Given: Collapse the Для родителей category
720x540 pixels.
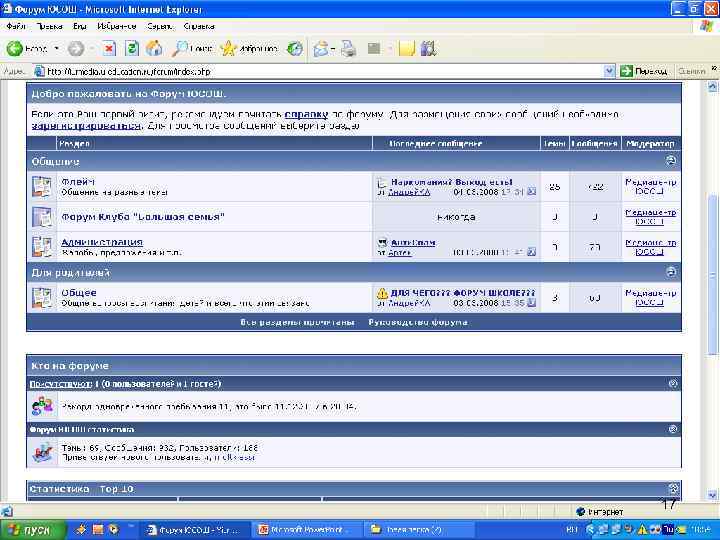Looking at the screenshot, I should (671, 272).
